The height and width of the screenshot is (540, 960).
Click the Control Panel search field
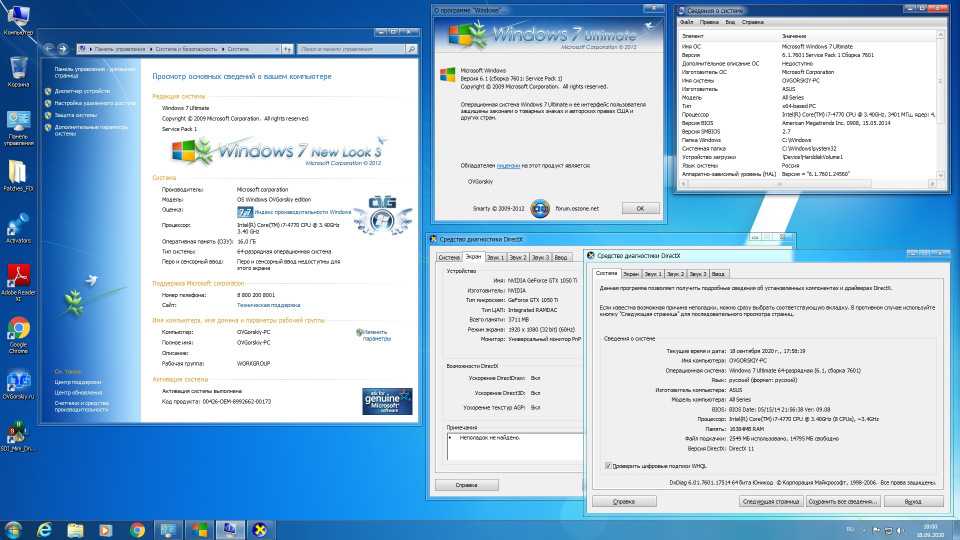point(352,49)
